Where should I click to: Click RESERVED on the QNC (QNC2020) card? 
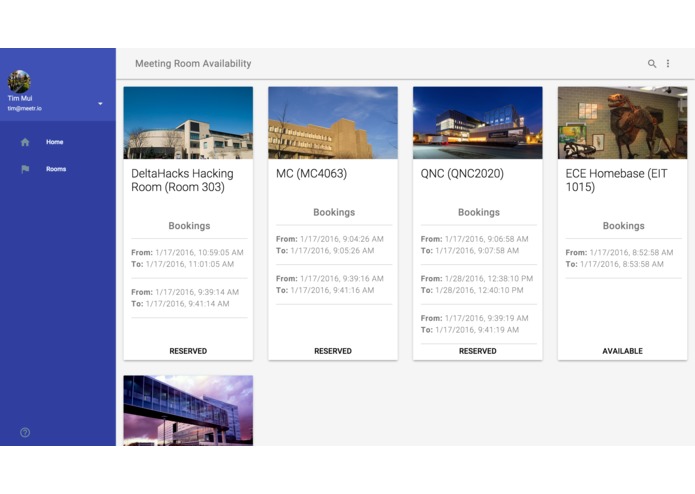coord(477,351)
